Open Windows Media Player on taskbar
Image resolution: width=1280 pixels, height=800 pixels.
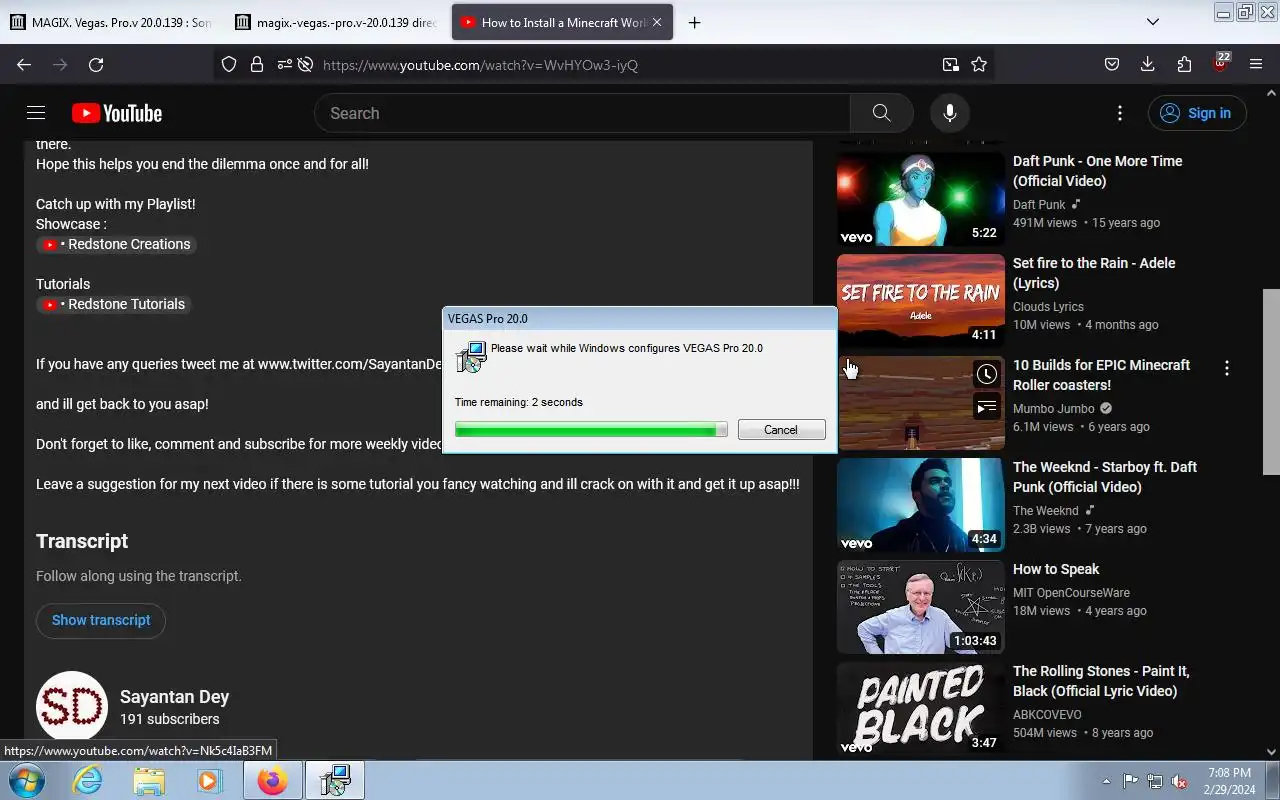tap(208, 780)
